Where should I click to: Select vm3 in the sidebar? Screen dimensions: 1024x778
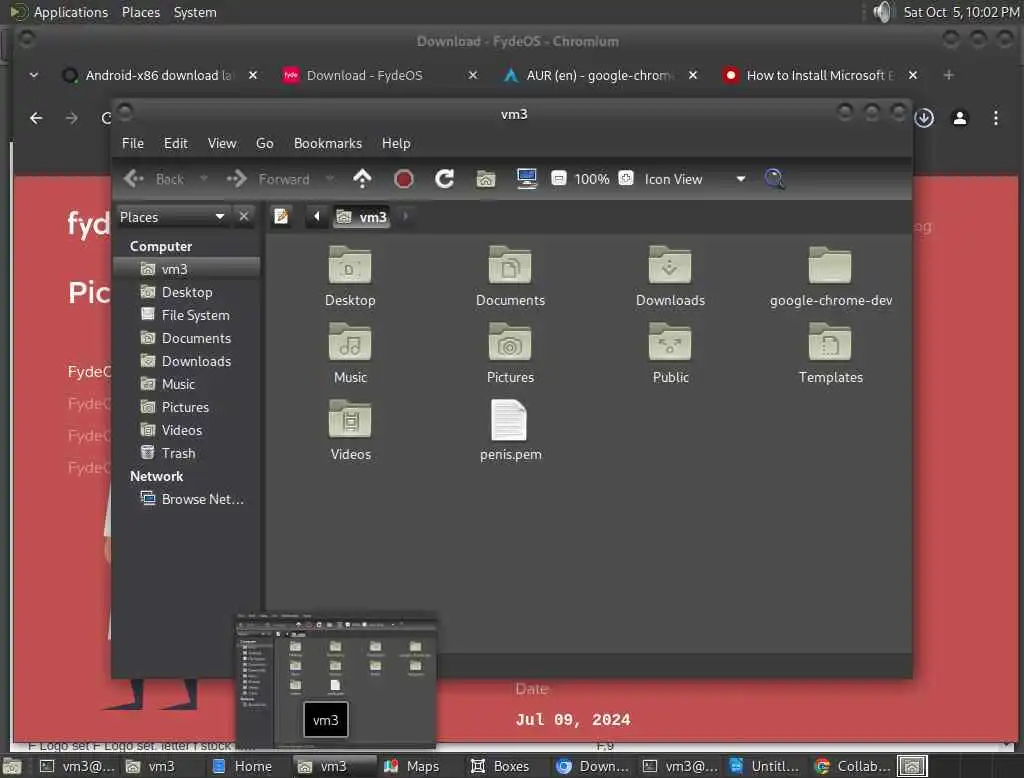[x=187, y=269]
